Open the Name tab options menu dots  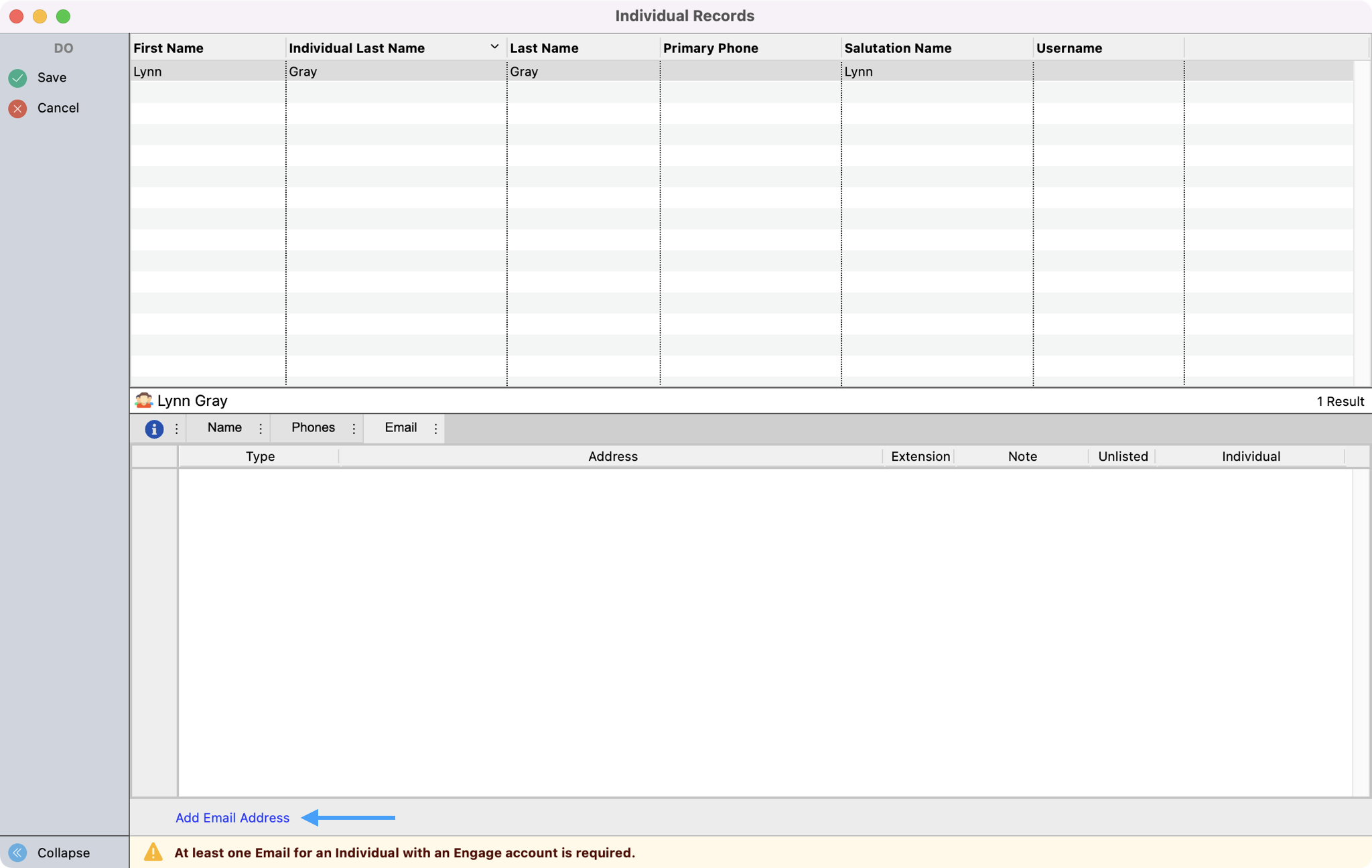[x=261, y=429]
